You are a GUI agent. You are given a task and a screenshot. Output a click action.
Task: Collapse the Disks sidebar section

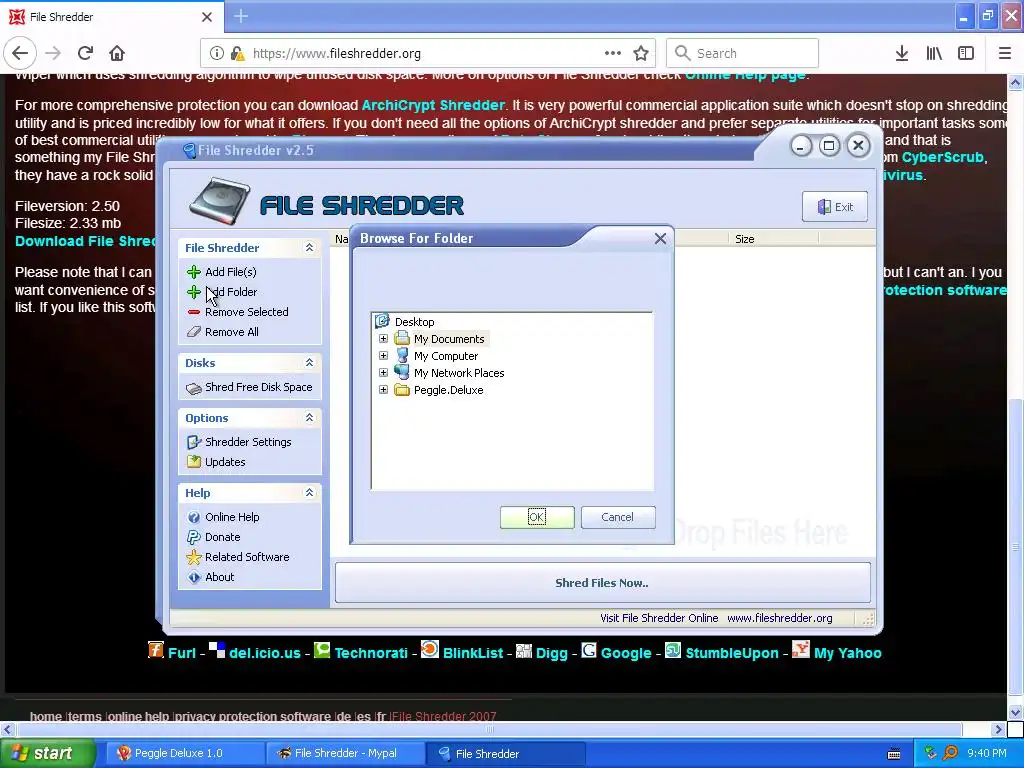click(310, 362)
